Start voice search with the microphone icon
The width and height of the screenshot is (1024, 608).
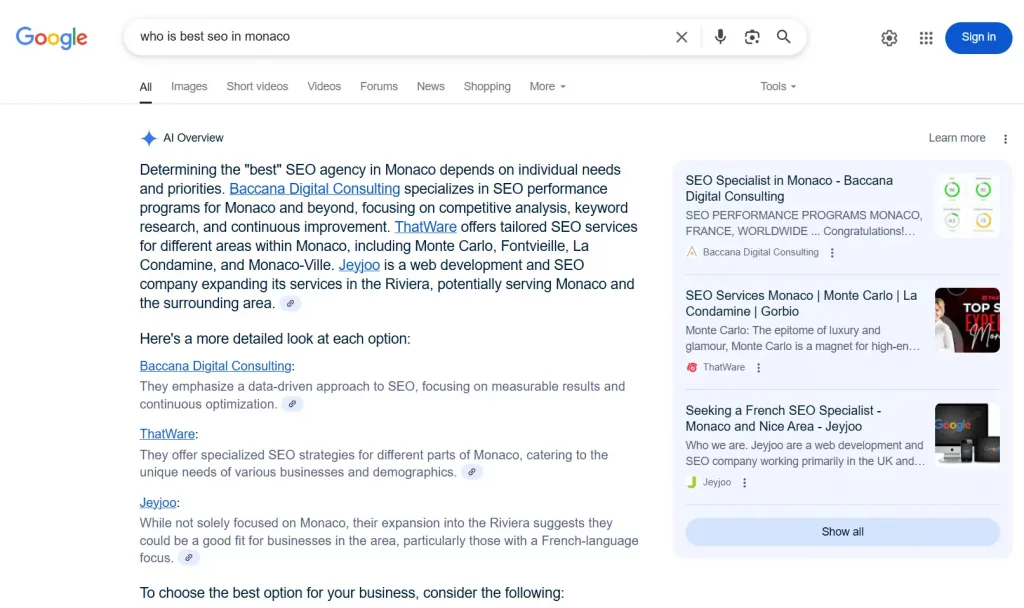[x=720, y=37]
